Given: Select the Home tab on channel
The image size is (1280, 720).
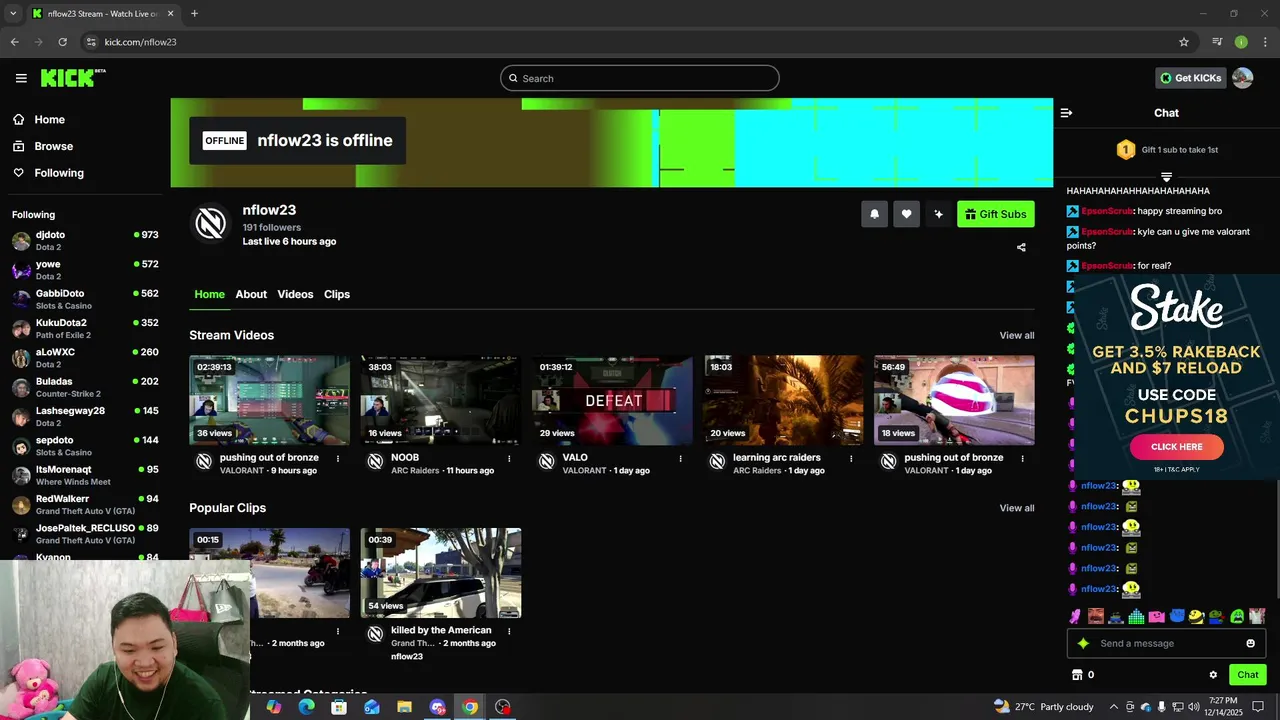Looking at the screenshot, I should (209, 294).
